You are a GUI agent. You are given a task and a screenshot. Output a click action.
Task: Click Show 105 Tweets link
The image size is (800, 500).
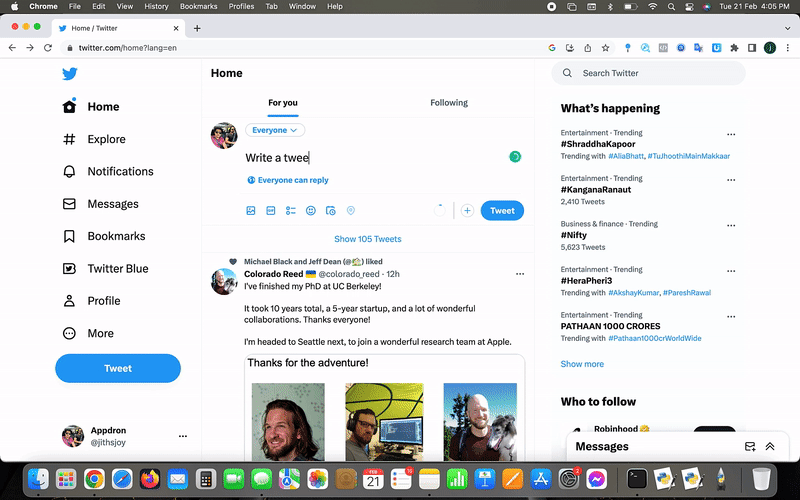tap(368, 239)
